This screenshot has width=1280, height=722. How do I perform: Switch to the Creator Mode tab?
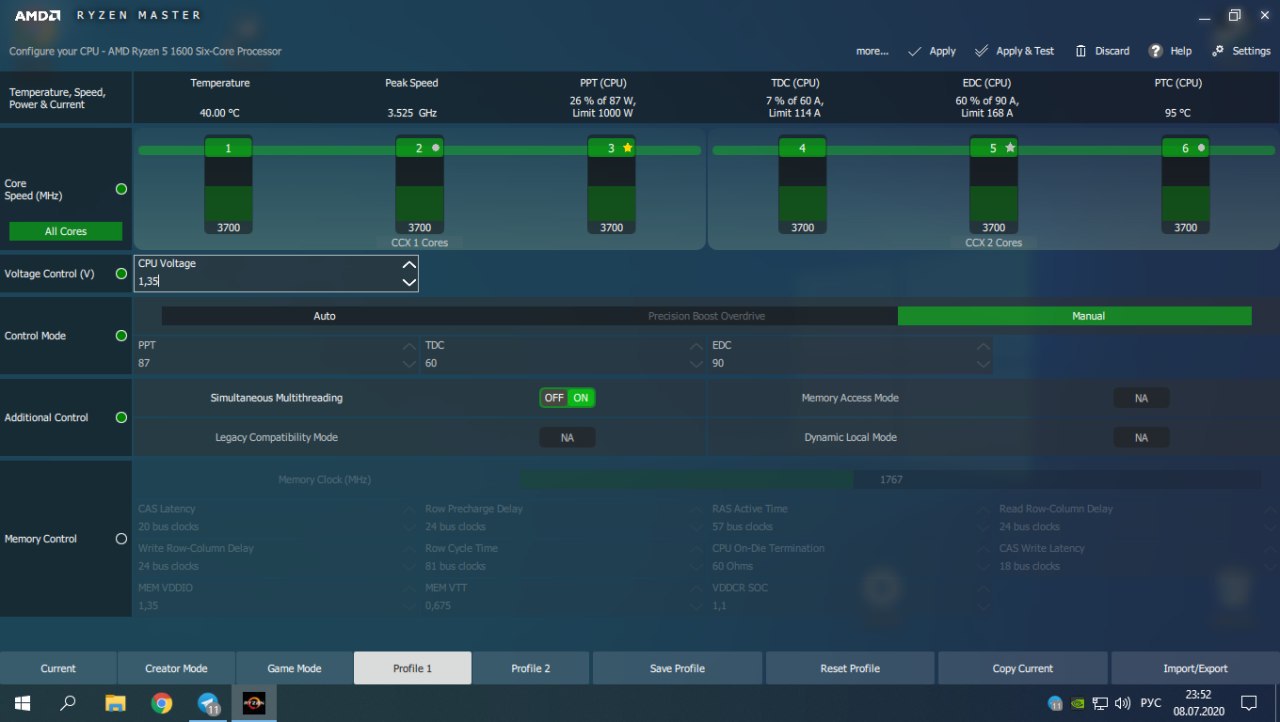[x=176, y=668]
